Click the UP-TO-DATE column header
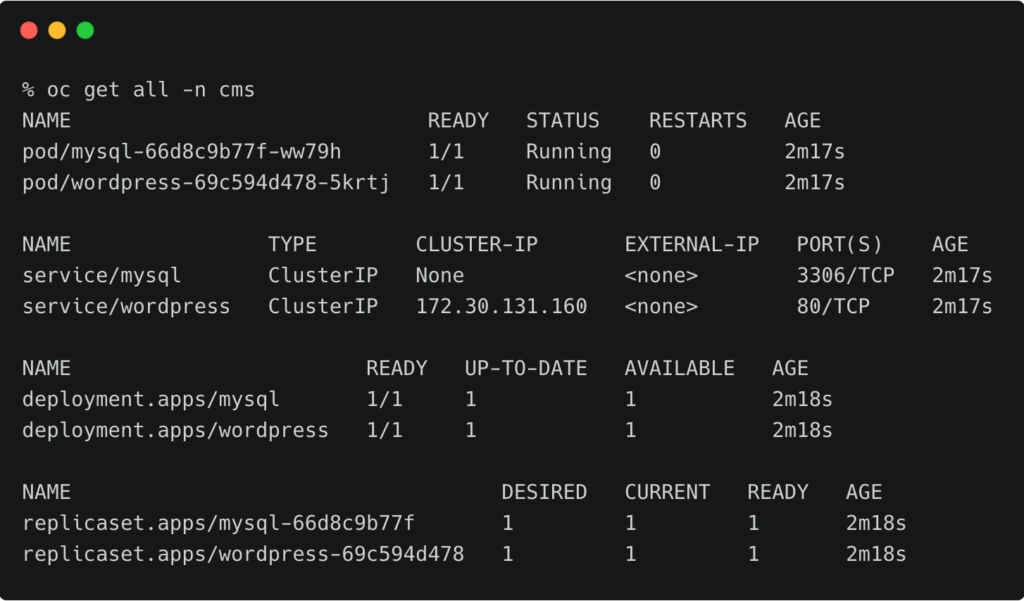The width and height of the screenshot is (1024, 601). [x=525, y=369]
